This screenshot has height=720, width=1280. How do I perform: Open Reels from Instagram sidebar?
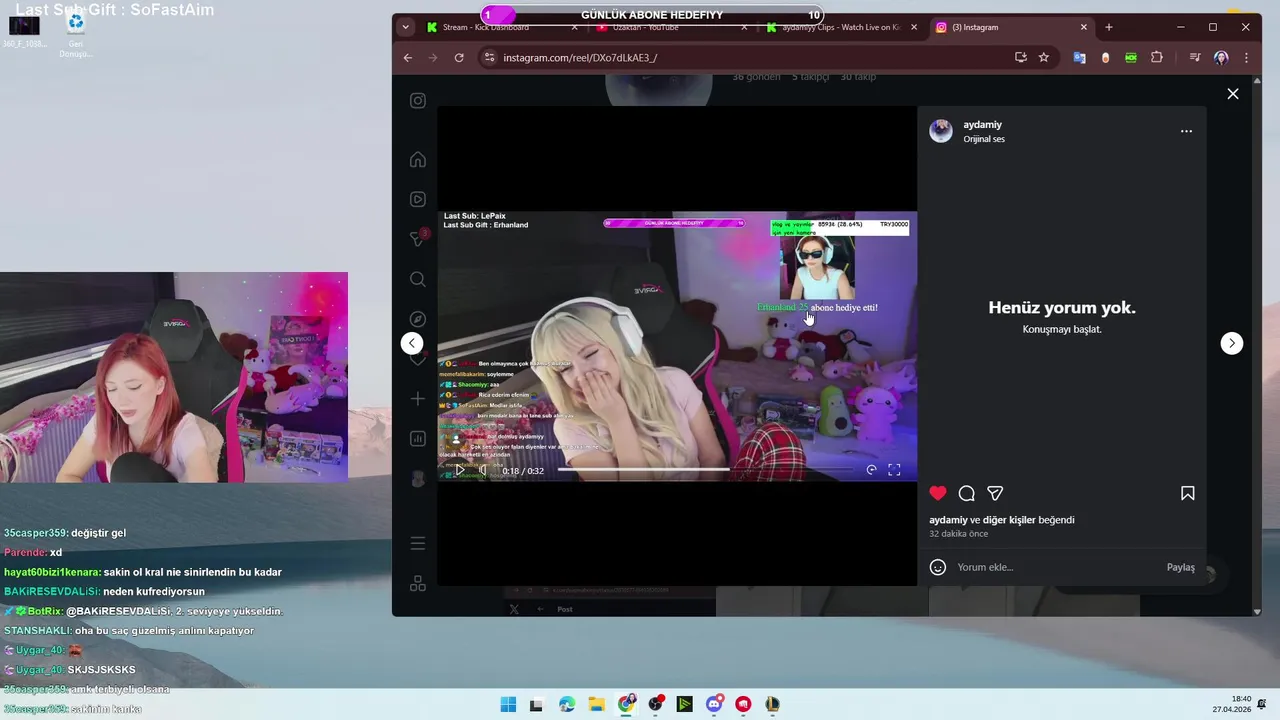click(x=418, y=199)
